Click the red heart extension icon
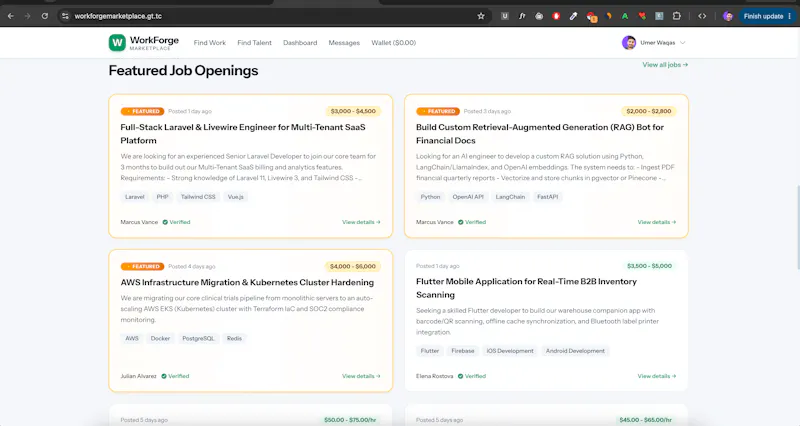The image size is (800, 426). (x=642, y=16)
